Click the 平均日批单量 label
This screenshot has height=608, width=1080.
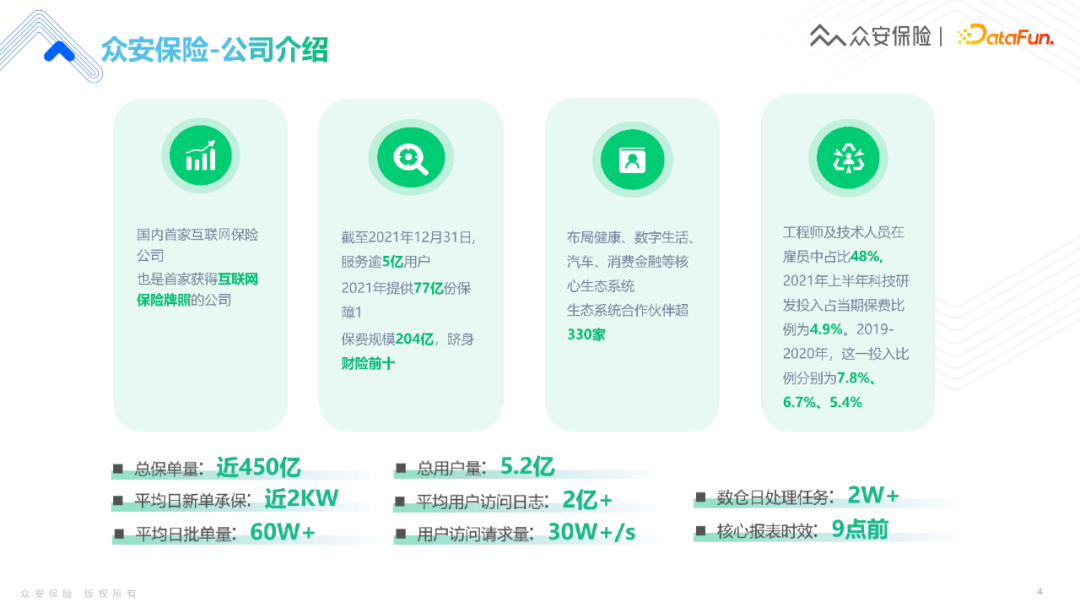(x=186, y=534)
